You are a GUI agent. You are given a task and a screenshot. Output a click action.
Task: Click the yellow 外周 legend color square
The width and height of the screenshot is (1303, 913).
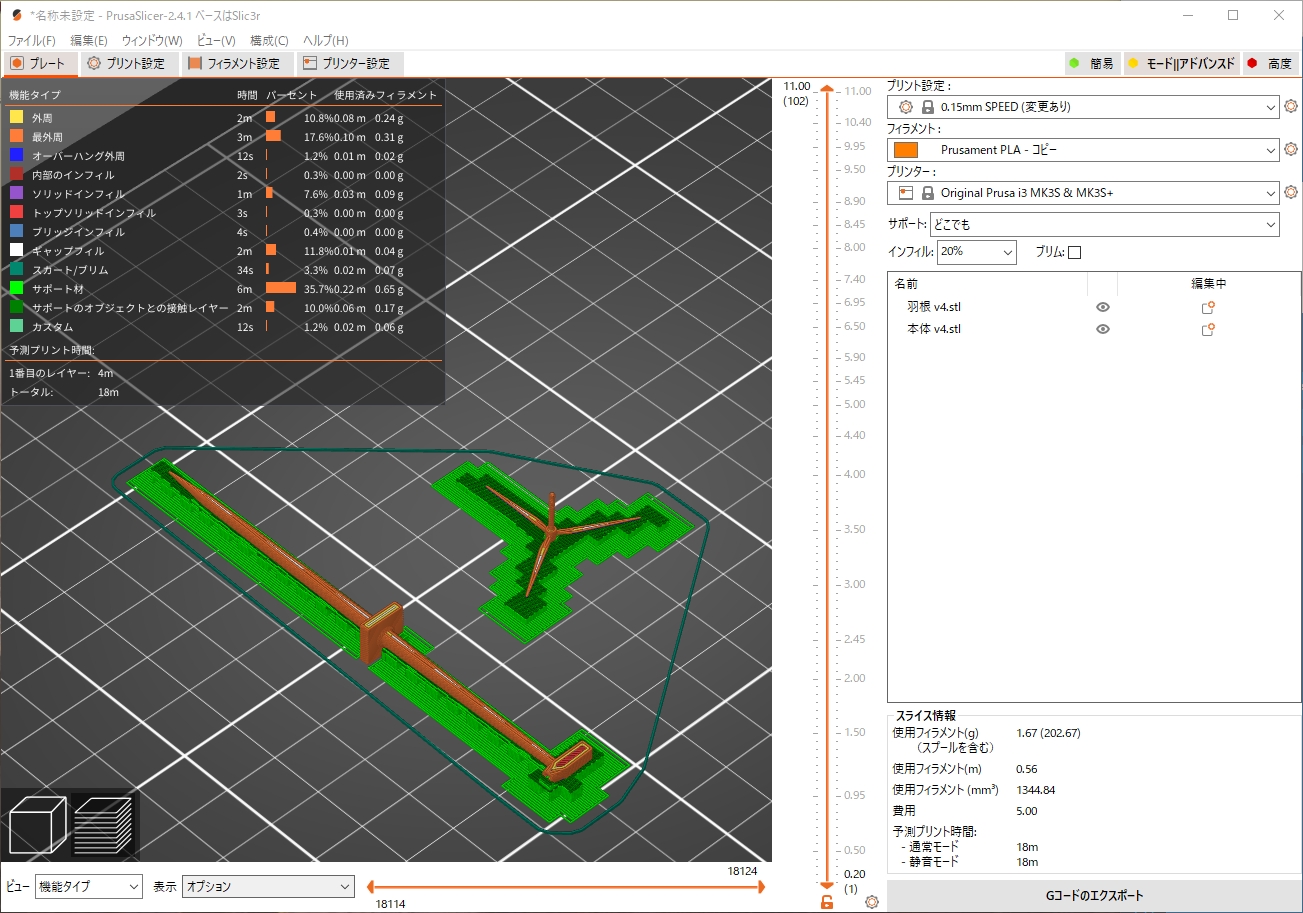click(16, 118)
